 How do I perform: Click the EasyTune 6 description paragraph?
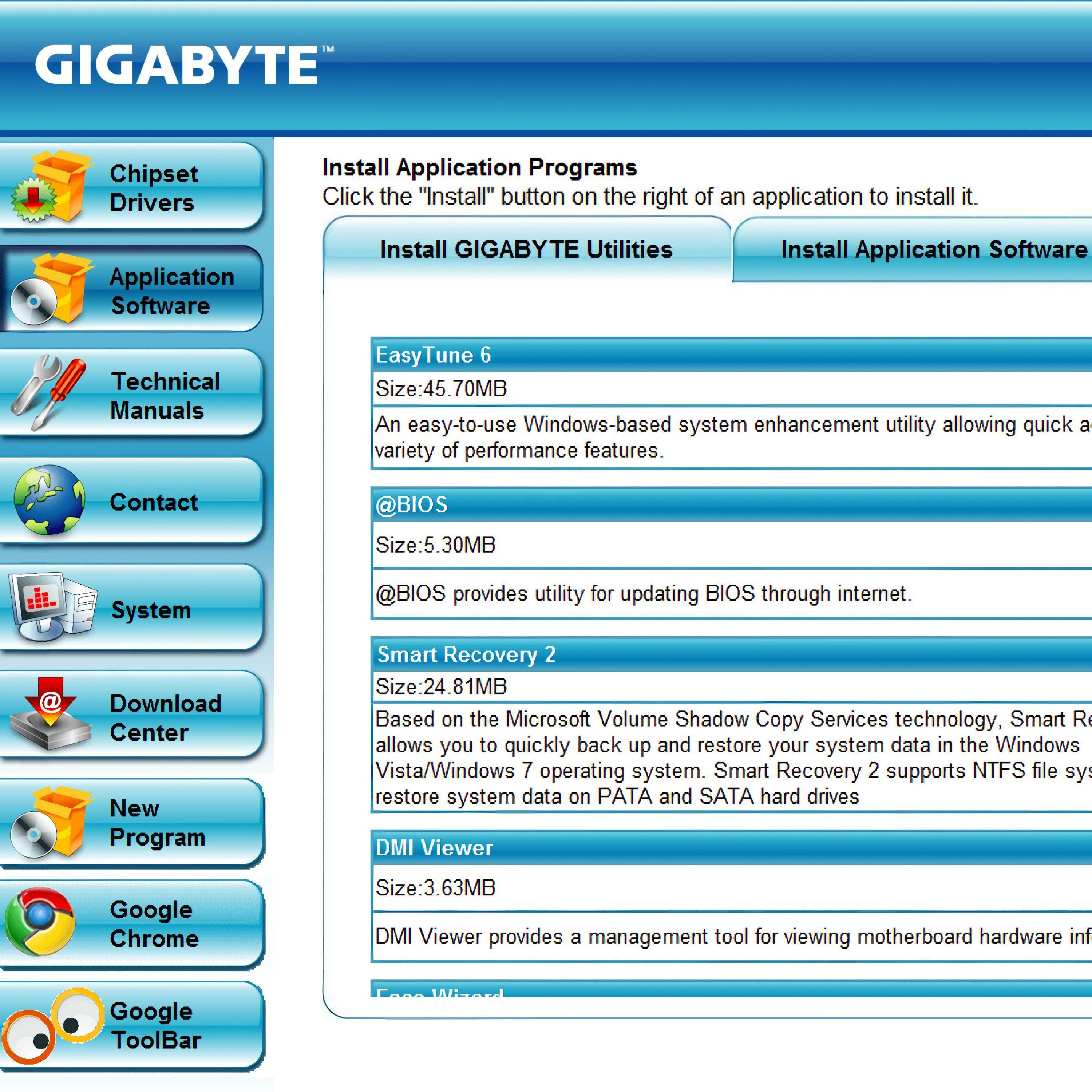click(733, 438)
